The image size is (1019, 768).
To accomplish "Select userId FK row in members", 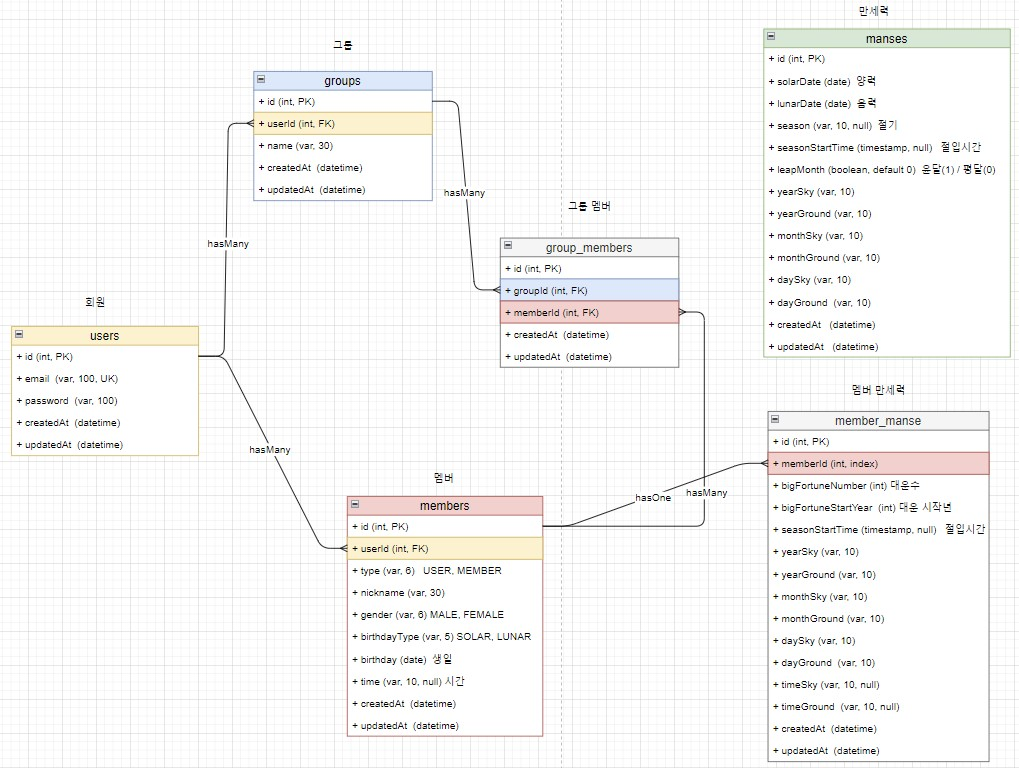I will coord(445,548).
